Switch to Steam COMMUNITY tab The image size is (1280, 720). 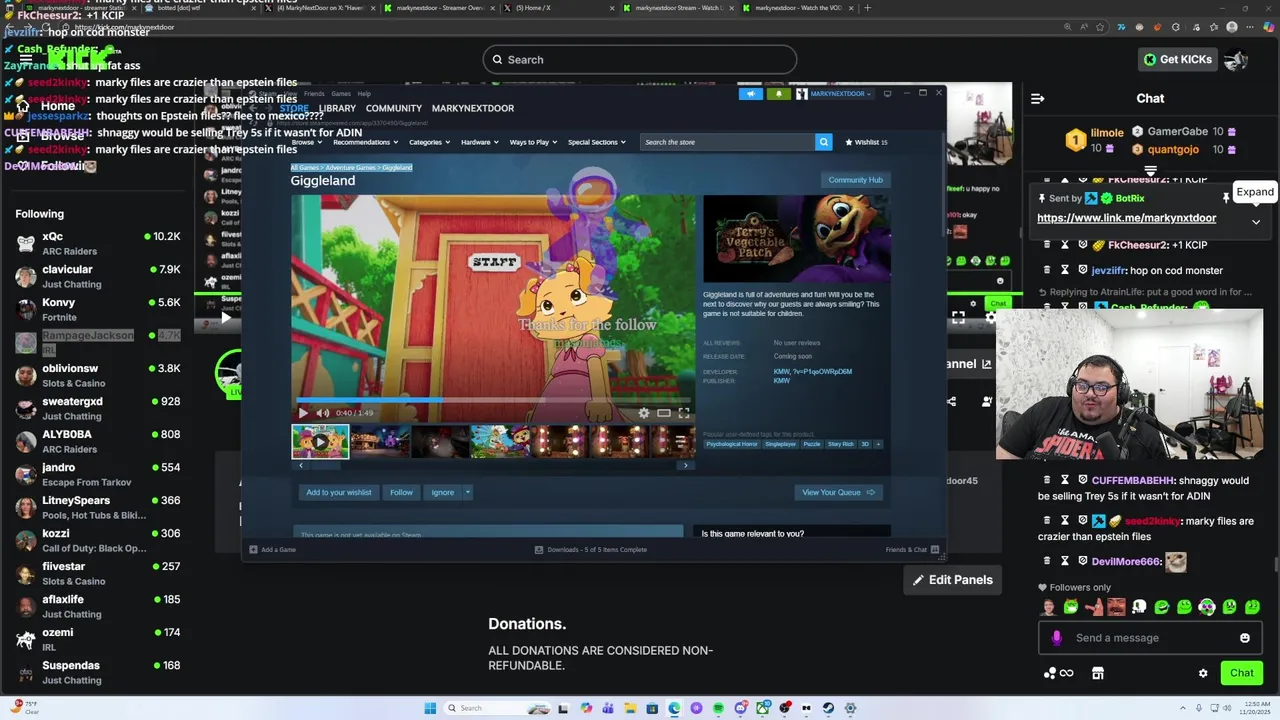coord(394,108)
